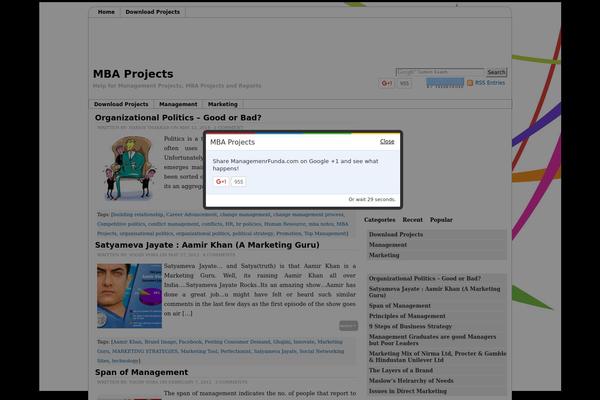Click the MBA Projects site title
600x400 pixels.
pos(133,74)
